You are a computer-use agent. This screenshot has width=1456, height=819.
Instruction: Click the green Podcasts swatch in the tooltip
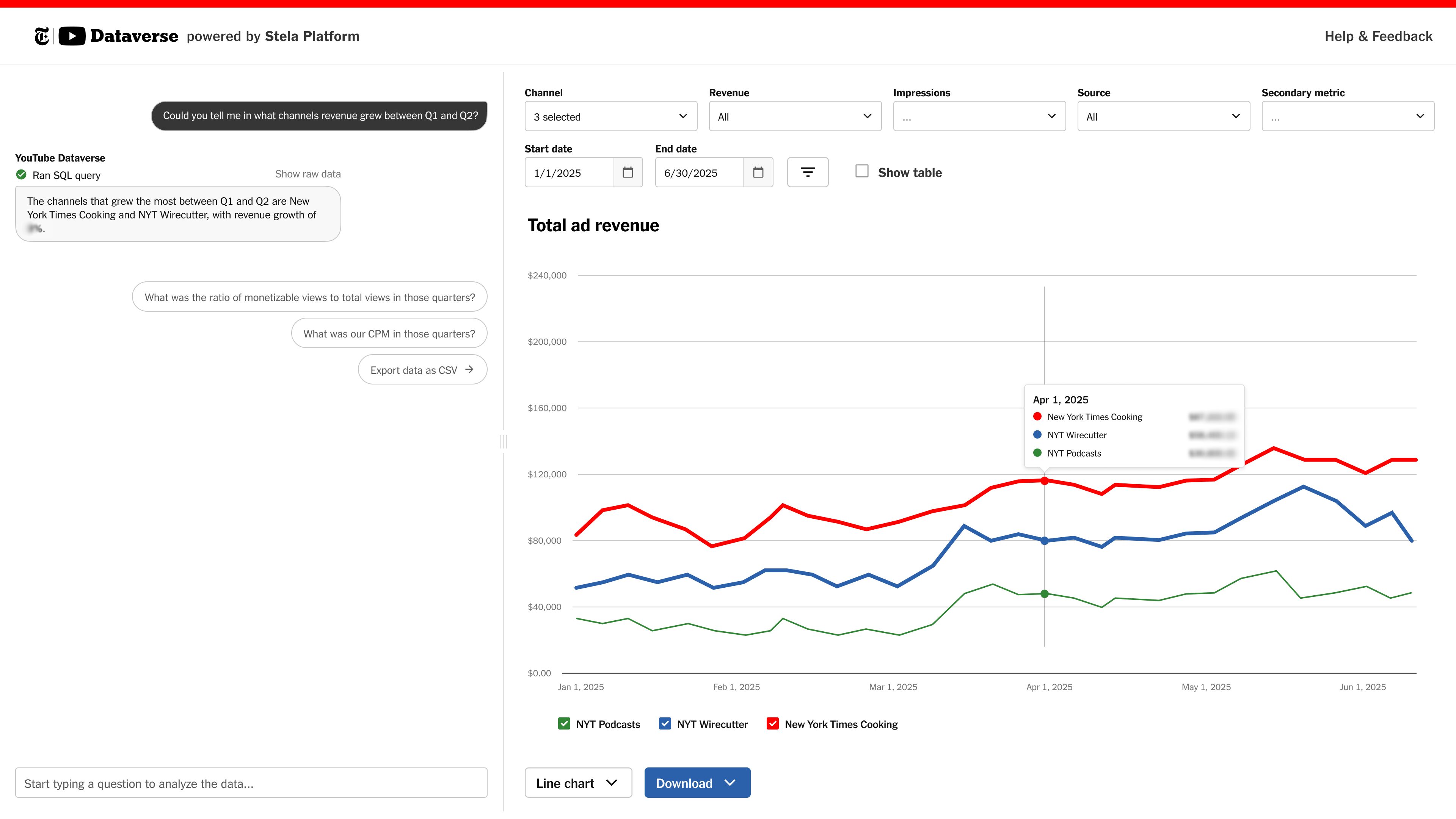pos(1037,453)
